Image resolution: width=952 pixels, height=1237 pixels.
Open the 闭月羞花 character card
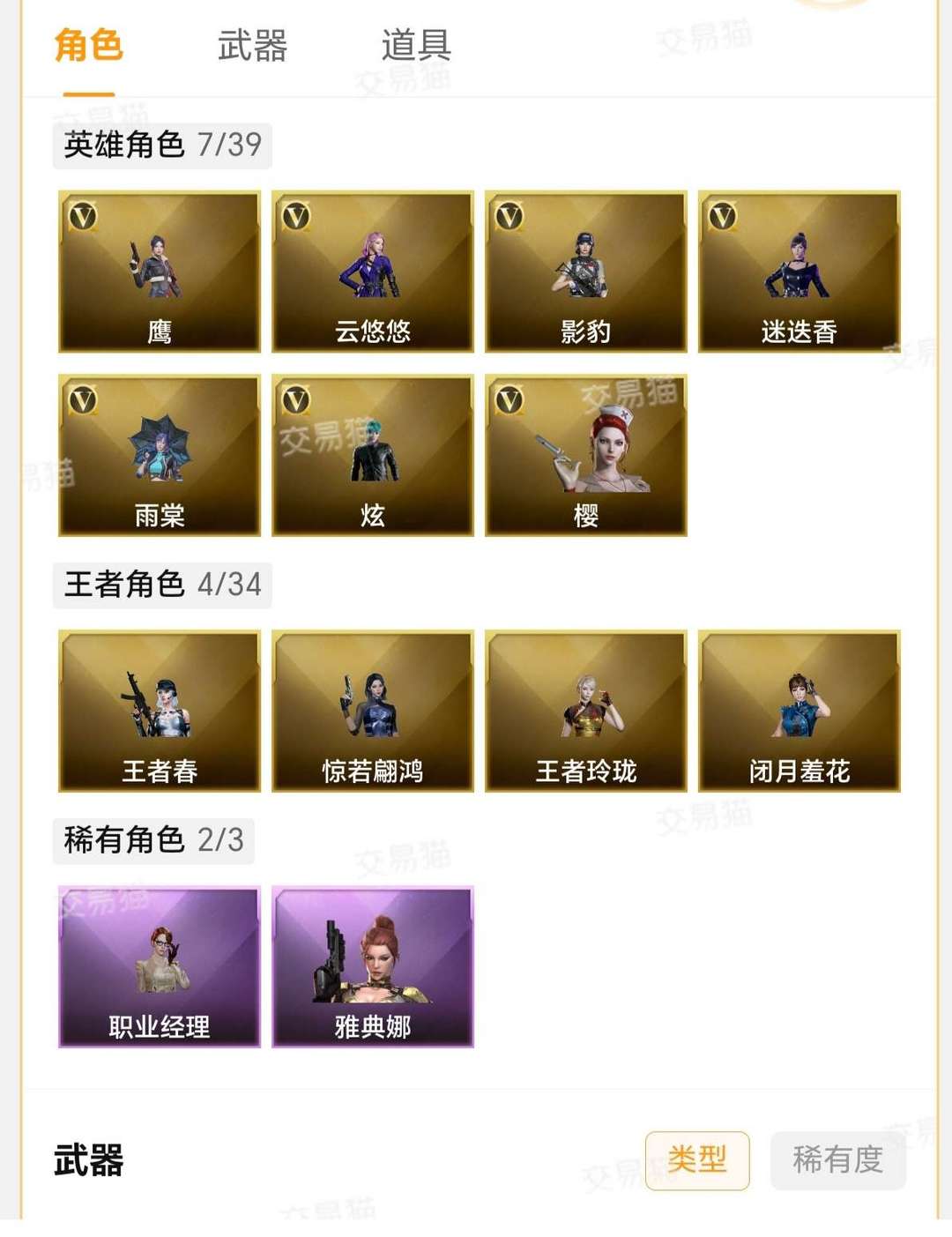[x=800, y=711]
